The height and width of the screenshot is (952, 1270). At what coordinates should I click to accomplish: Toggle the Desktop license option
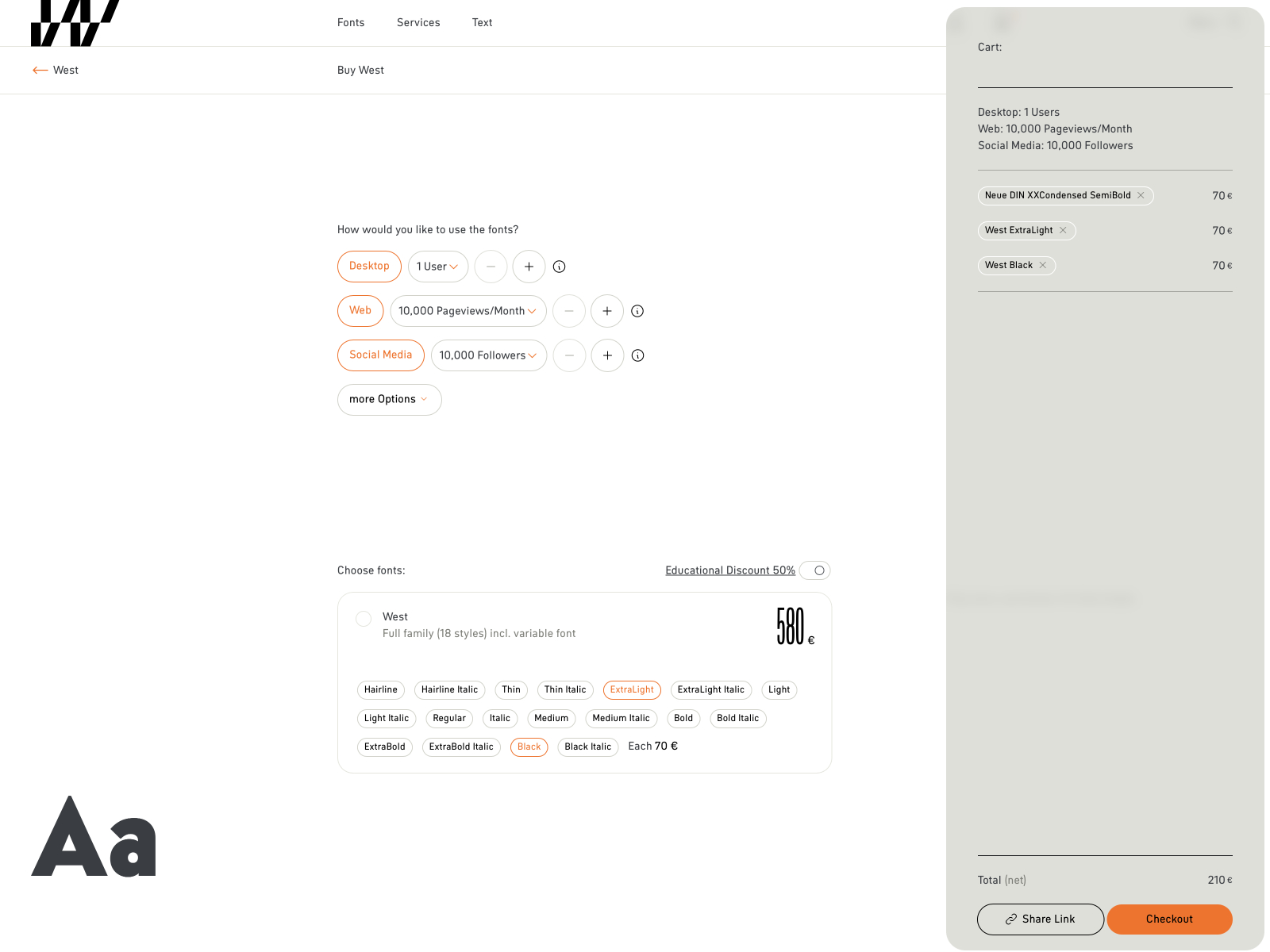pos(369,267)
